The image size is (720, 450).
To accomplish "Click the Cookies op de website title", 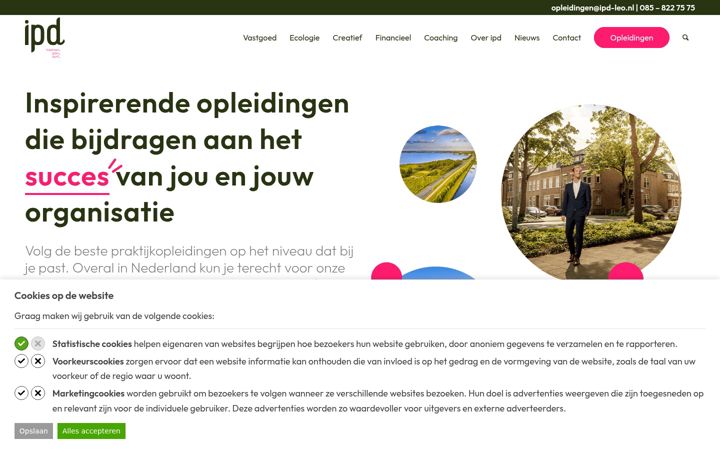I will 64,296.
